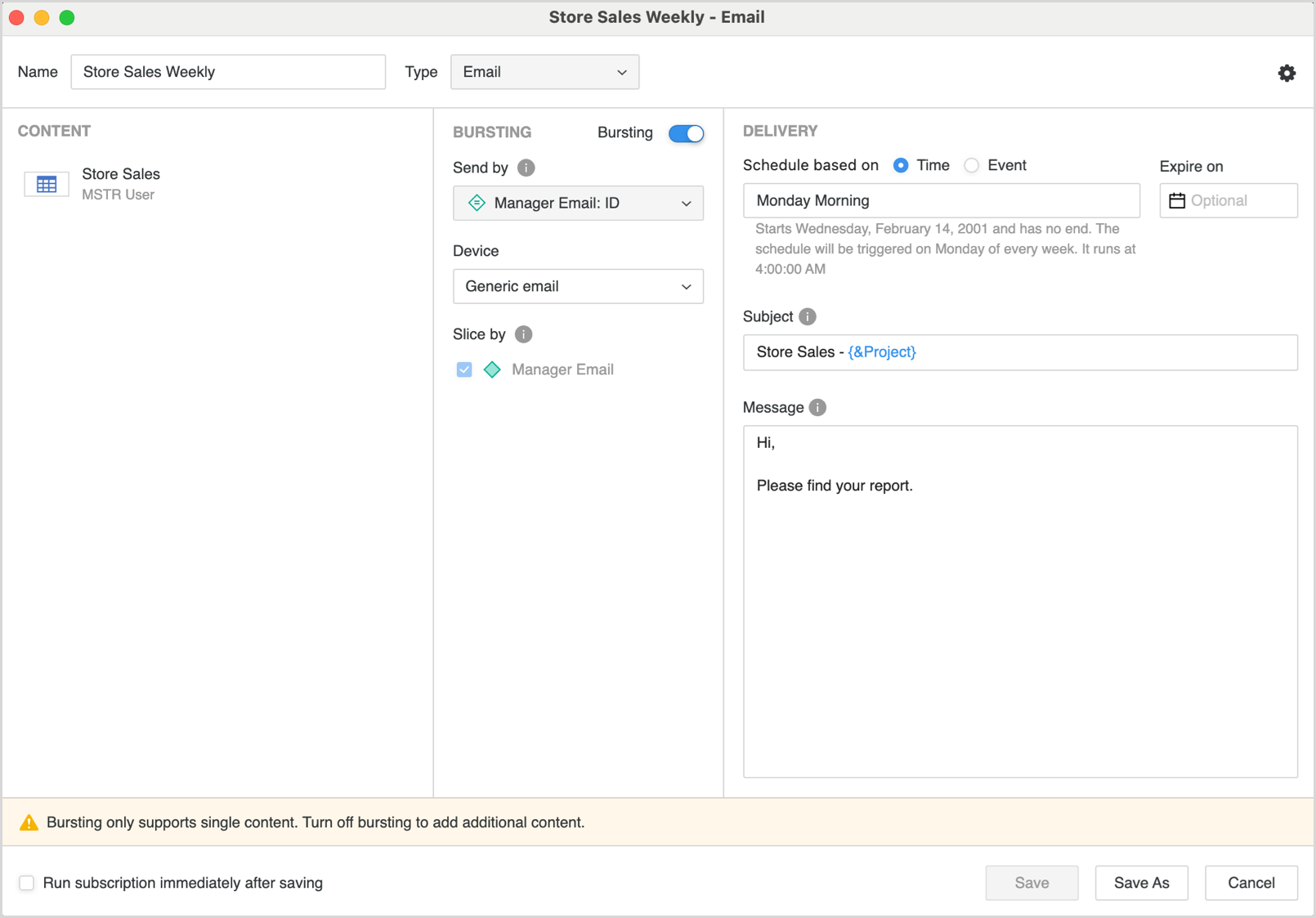The width and height of the screenshot is (1316, 918).
Task: Turn off the Bursting toggle
Action: click(x=686, y=133)
